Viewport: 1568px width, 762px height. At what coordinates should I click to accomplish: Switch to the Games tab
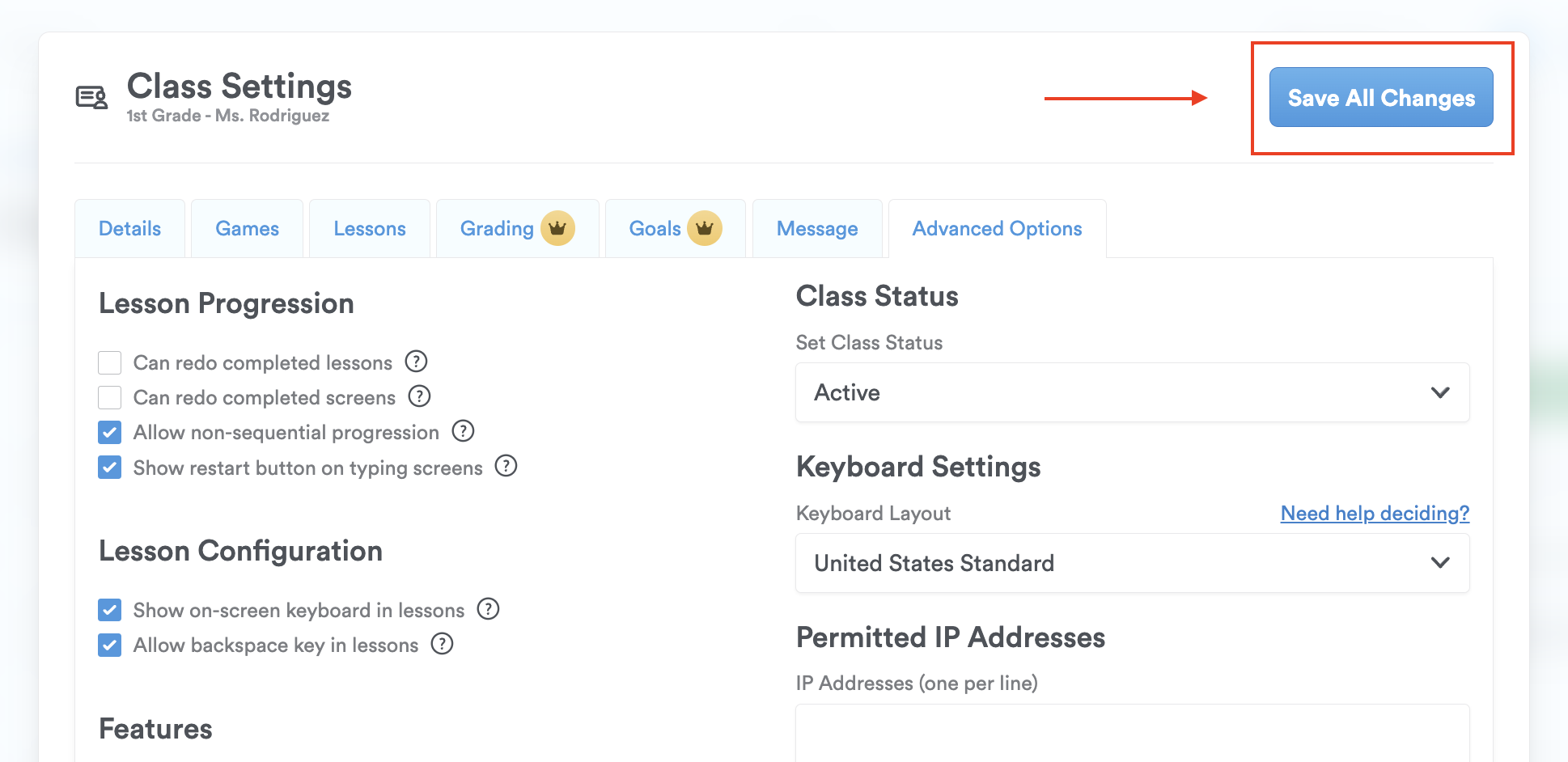point(247,229)
